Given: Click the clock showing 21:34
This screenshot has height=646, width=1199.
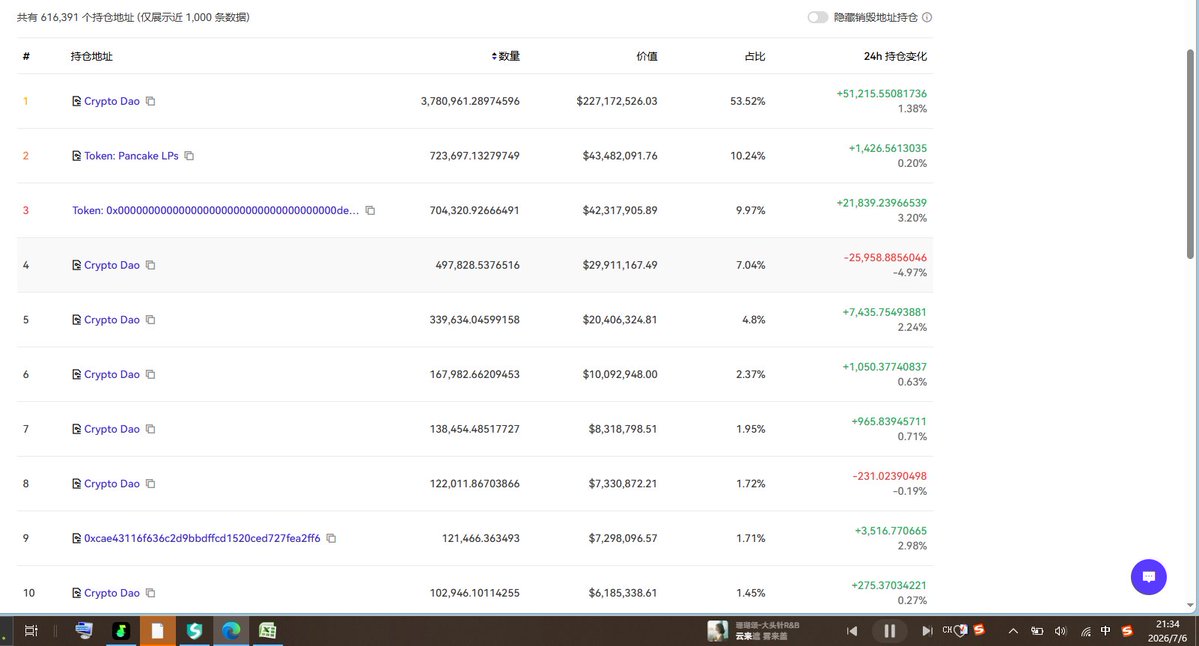Looking at the screenshot, I should [x=1168, y=624].
